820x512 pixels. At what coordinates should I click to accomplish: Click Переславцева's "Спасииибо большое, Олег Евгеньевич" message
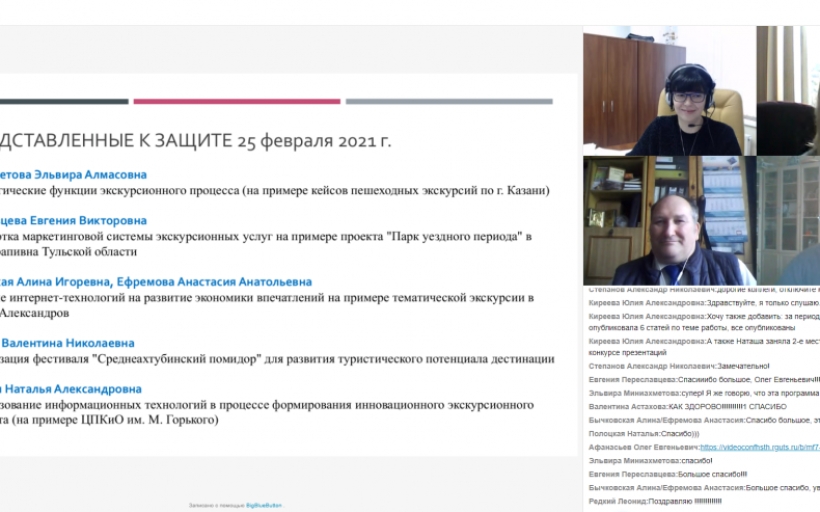[x=704, y=380]
